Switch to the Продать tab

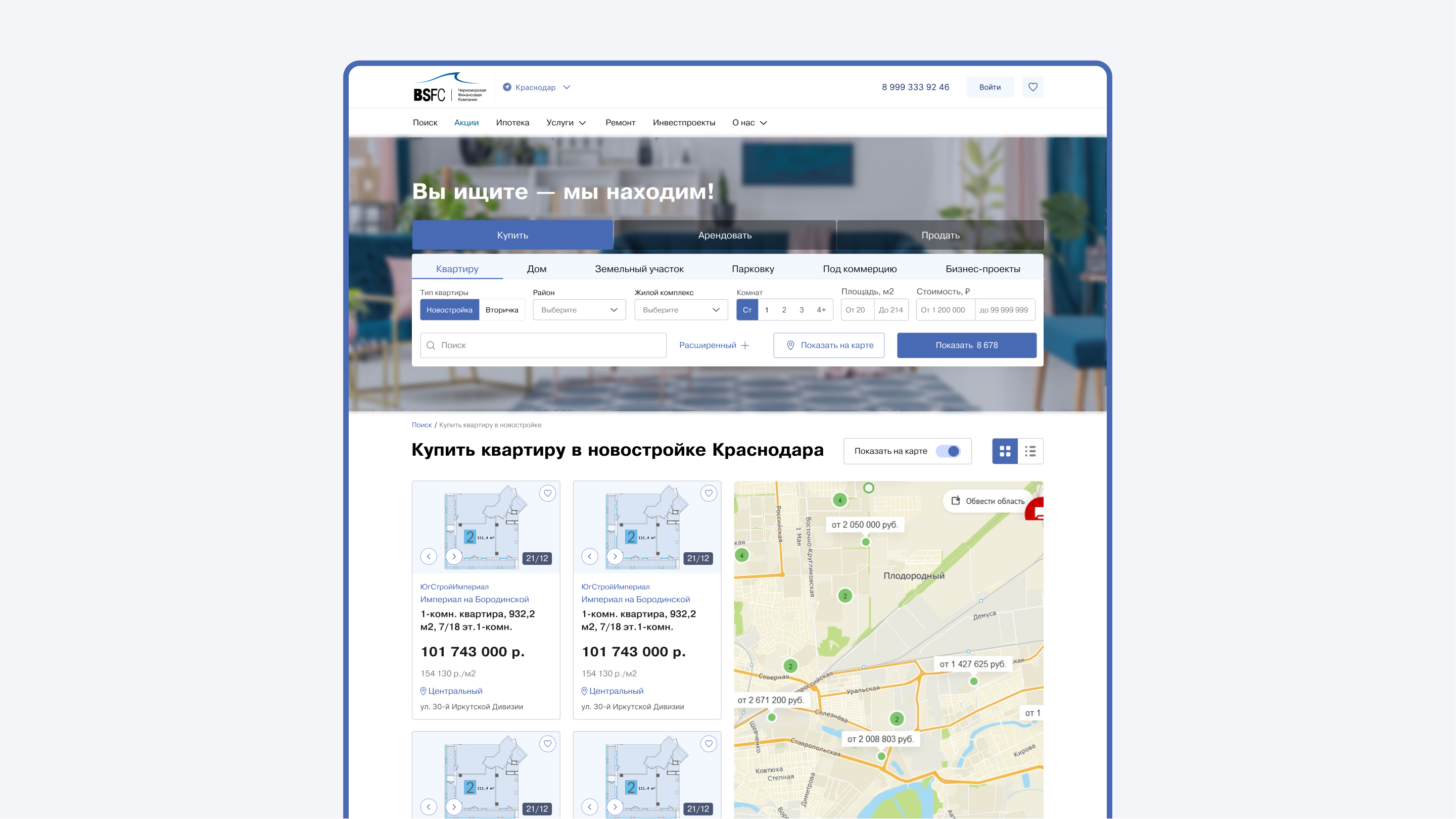tap(941, 235)
